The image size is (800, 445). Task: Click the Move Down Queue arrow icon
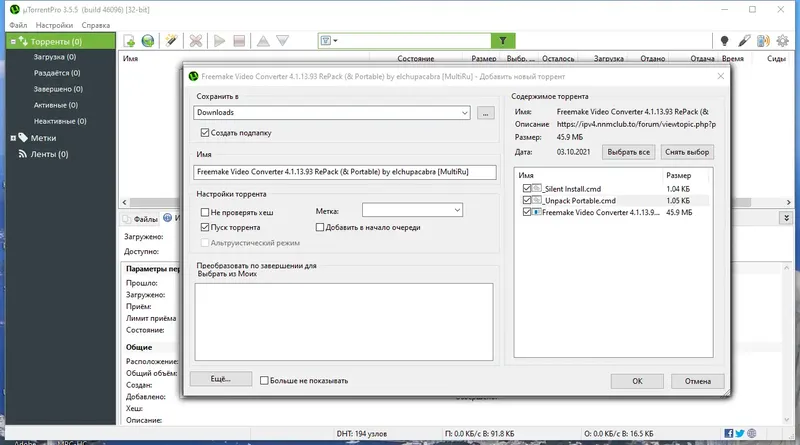point(283,41)
